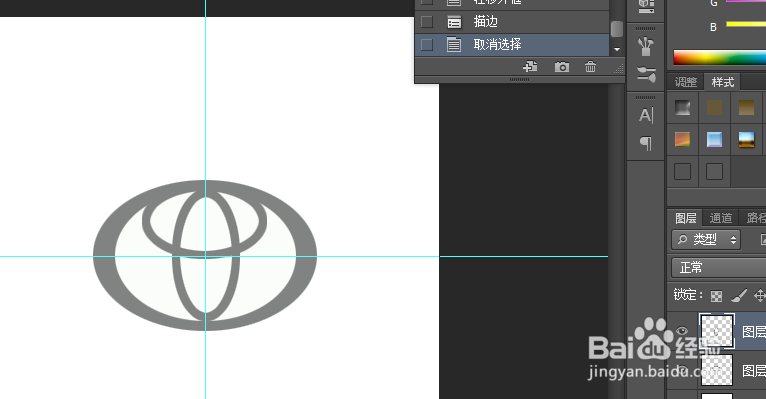
Task: Toggle lock transparent pixels checkerboard icon
Action: (716, 295)
